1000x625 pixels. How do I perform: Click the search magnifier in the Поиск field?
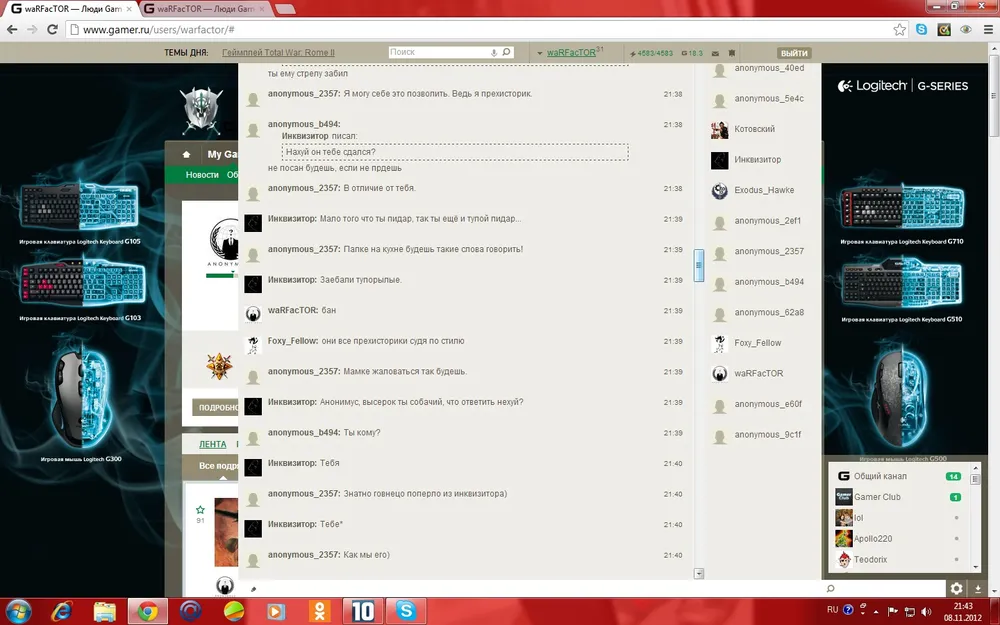pyautogui.click(x=506, y=52)
